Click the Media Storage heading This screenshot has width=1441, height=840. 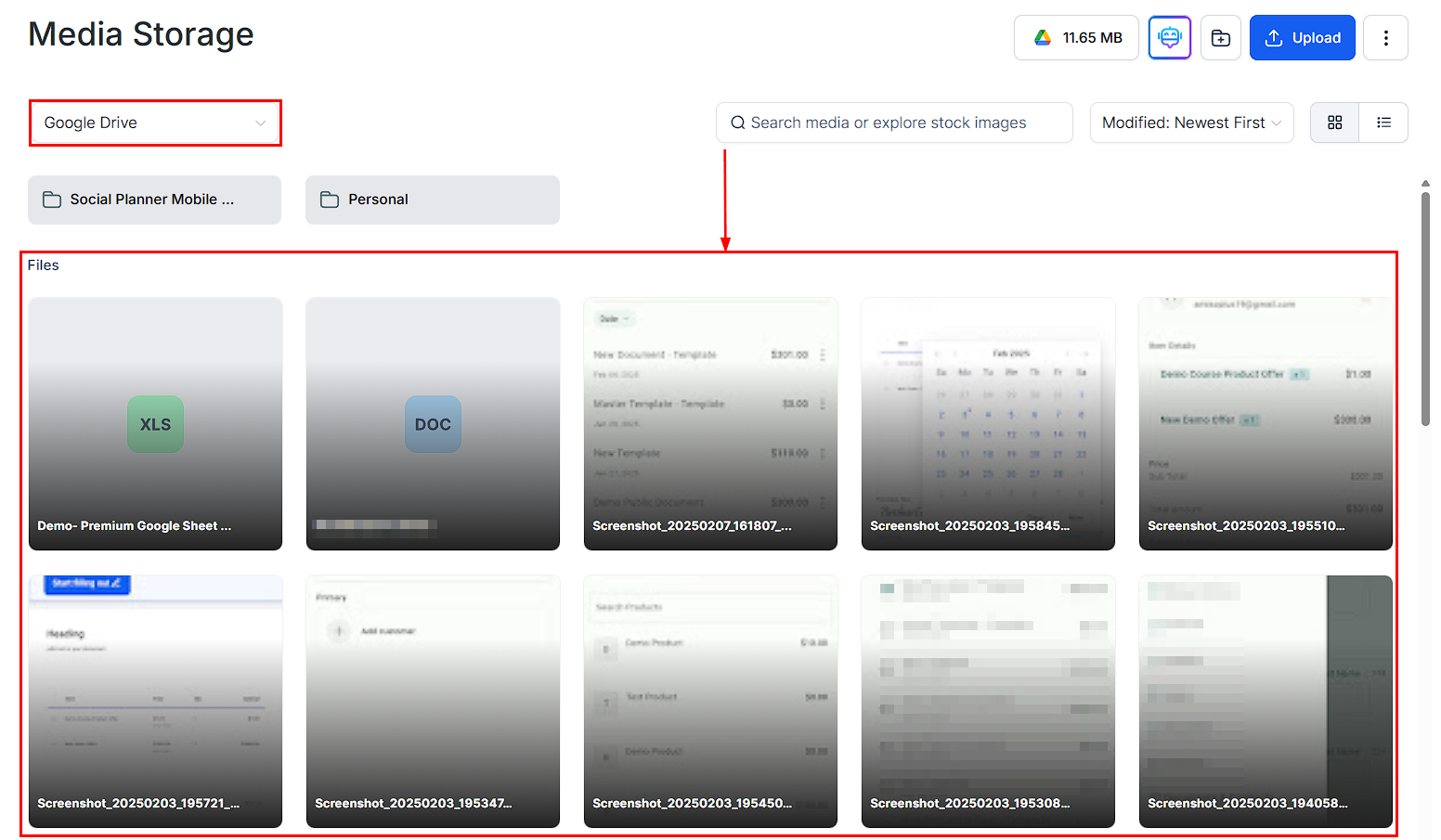pyautogui.click(x=140, y=34)
